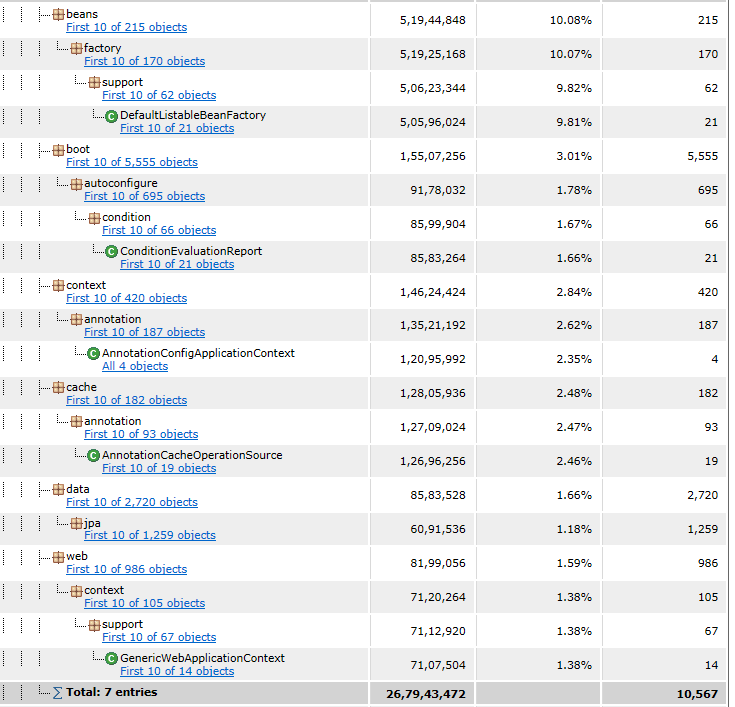Click the percentage 2.35%
The width and height of the screenshot is (735, 707).
[574, 359]
